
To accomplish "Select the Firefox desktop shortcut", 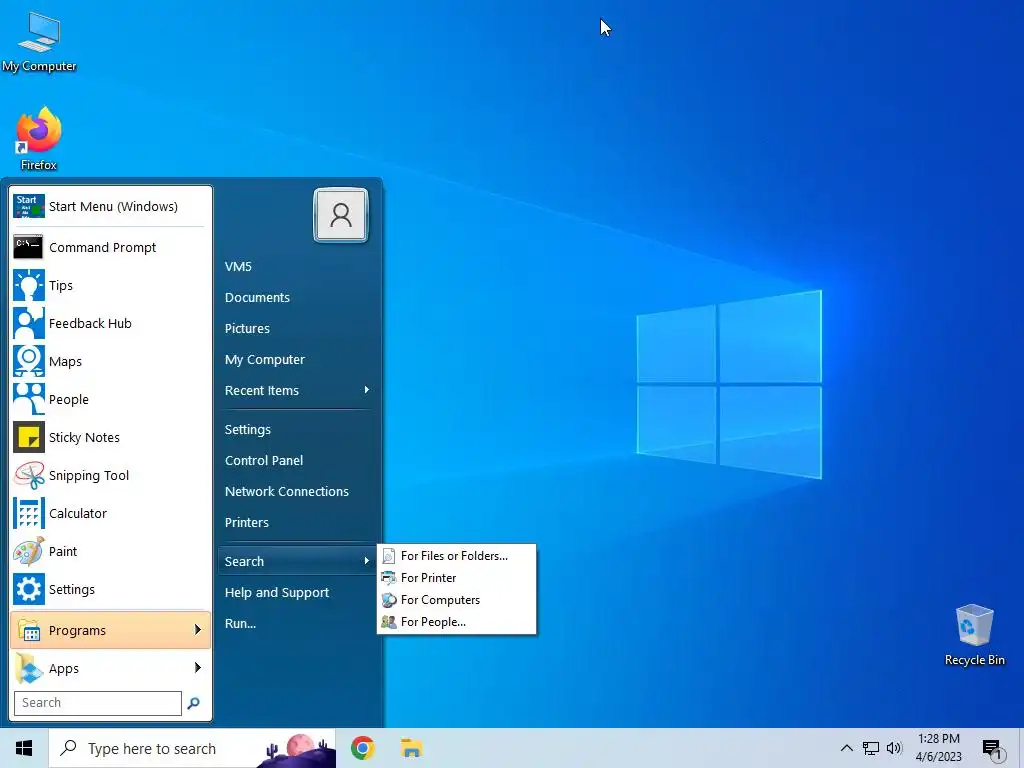I will coord(39,139).
